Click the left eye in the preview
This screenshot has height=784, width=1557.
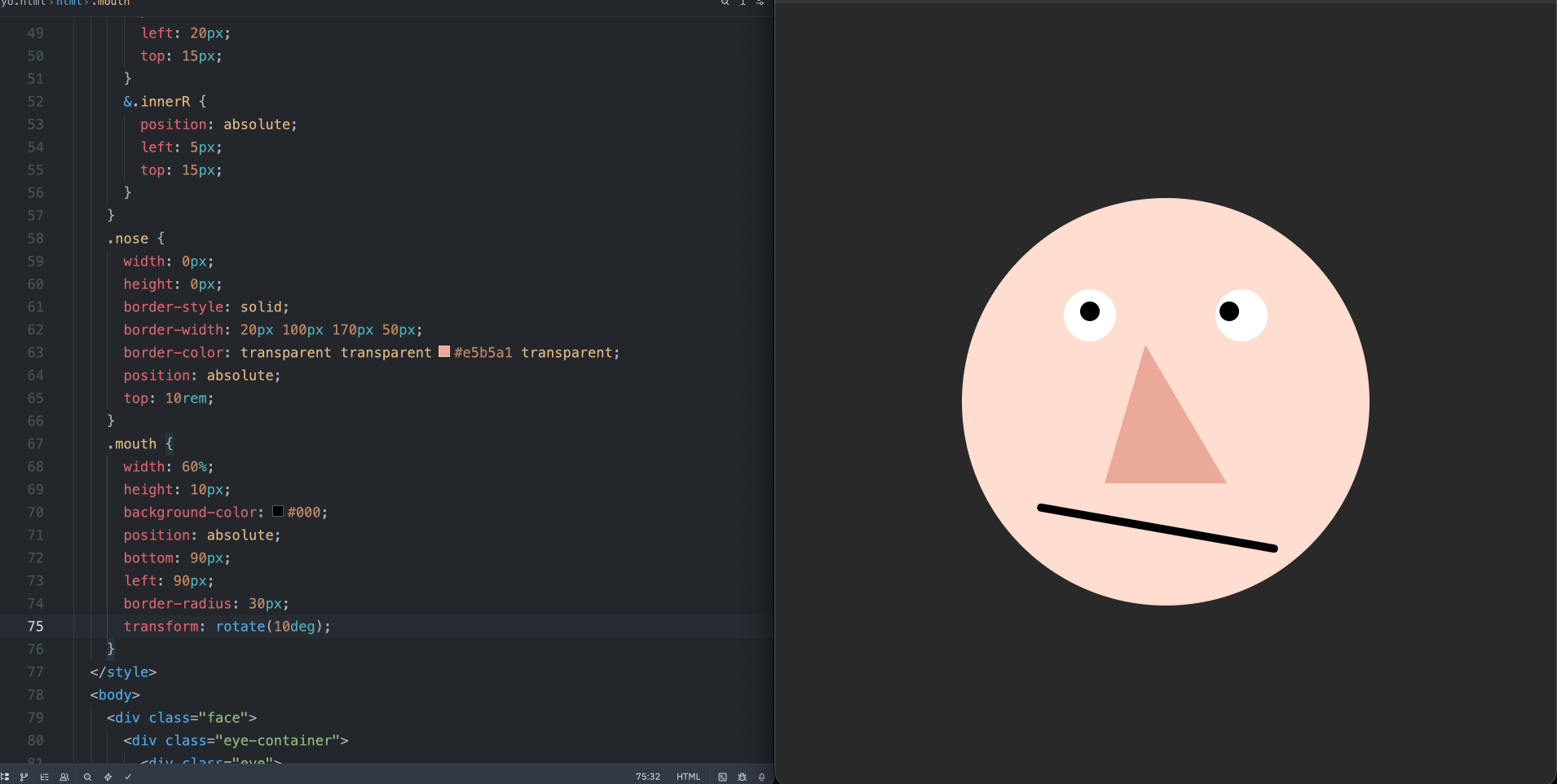pyautogui.click(x=1090, y=315)
